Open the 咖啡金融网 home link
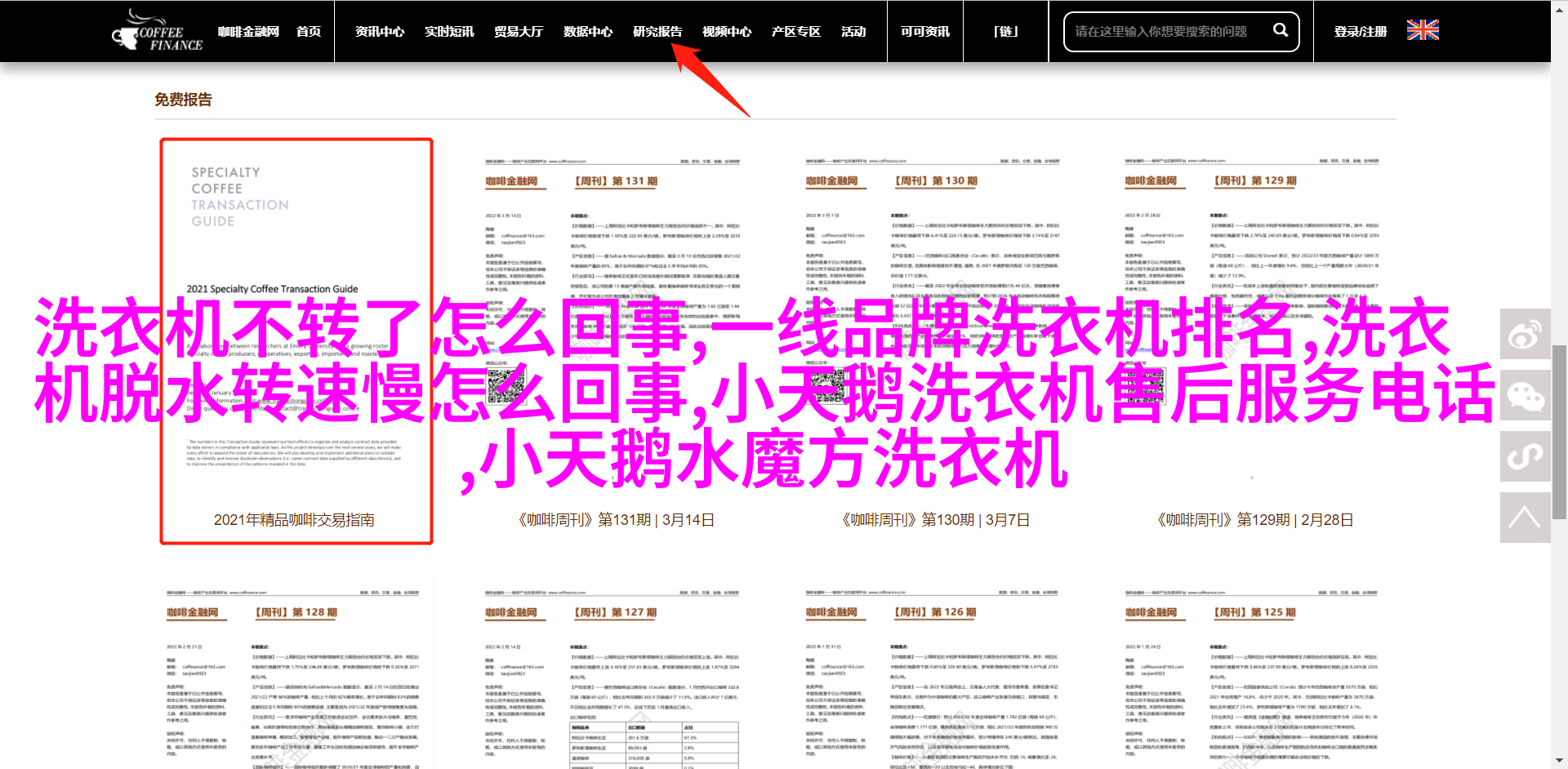This screenshot has width=1568, height=769. point(248,32)
